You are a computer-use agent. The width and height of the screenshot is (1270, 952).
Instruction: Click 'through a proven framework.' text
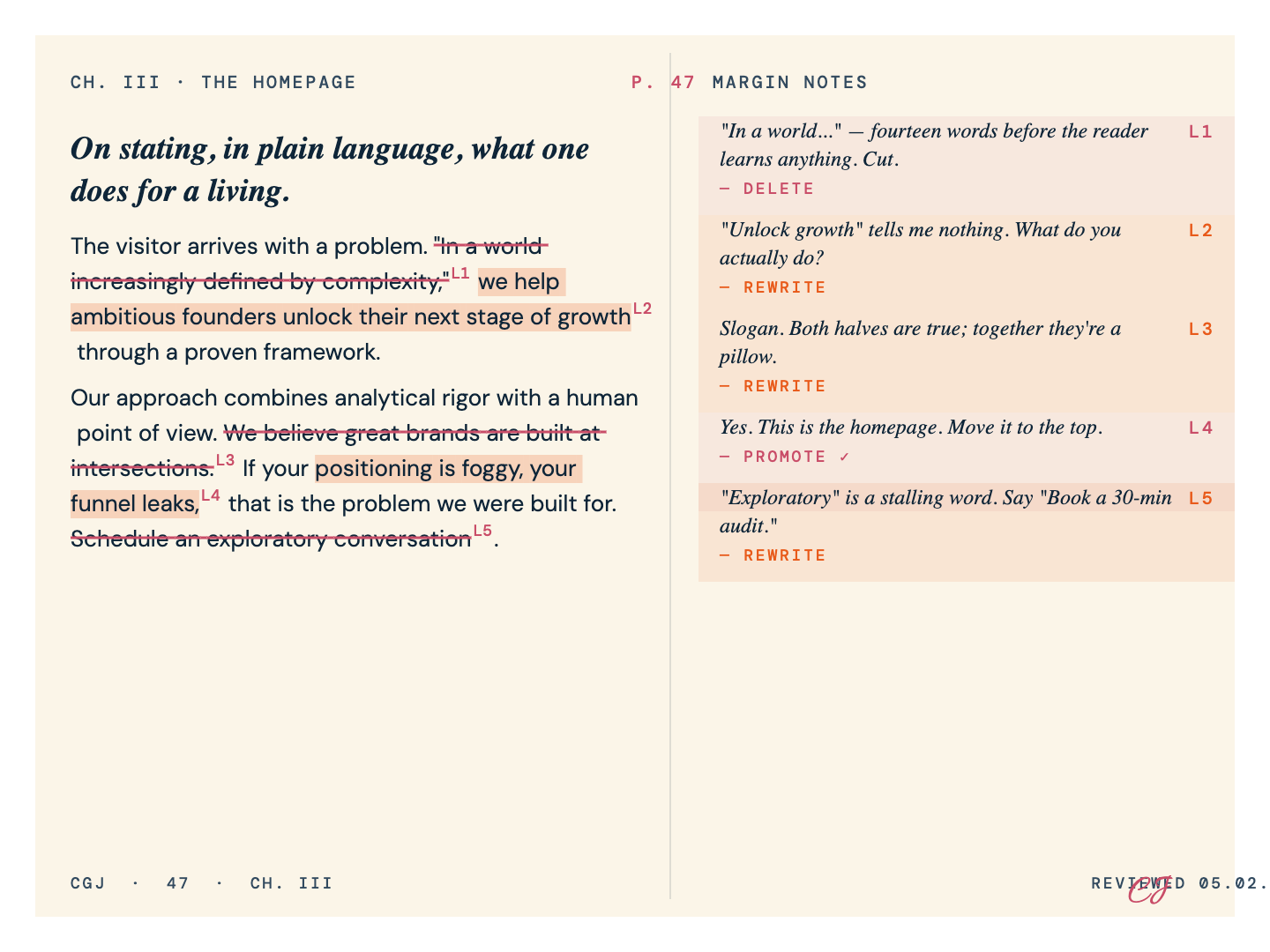228,353
